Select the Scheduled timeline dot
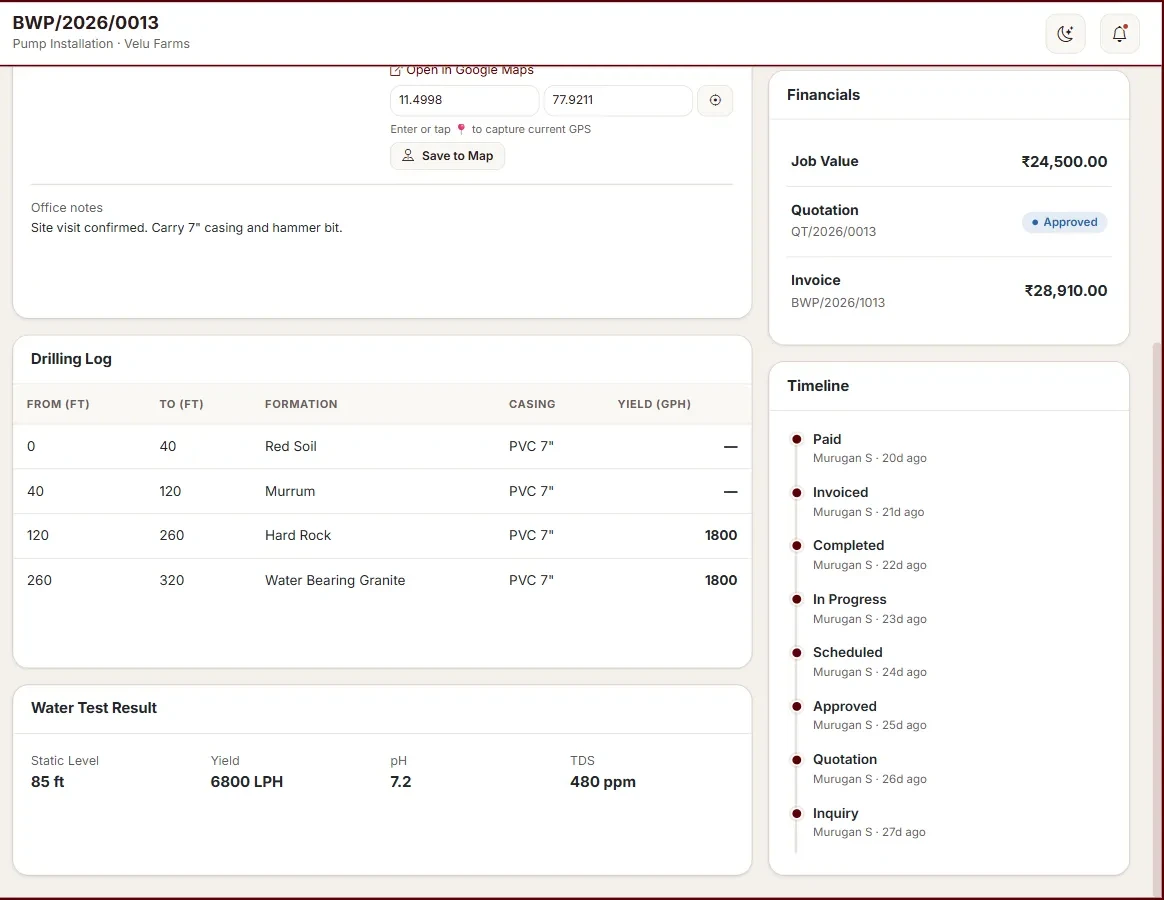The width and height of the screenshot is (1164, 900). tap(797, 653)
